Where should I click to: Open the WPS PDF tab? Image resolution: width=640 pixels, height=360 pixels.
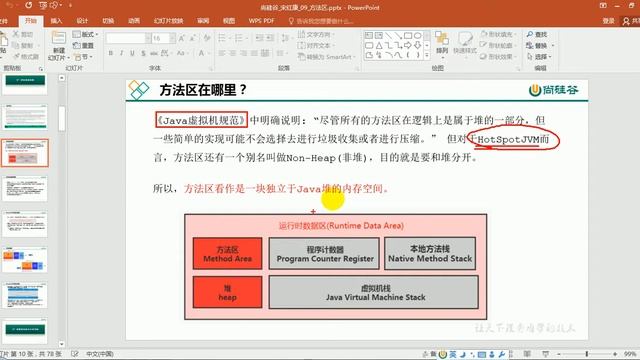tap(261, 21)
